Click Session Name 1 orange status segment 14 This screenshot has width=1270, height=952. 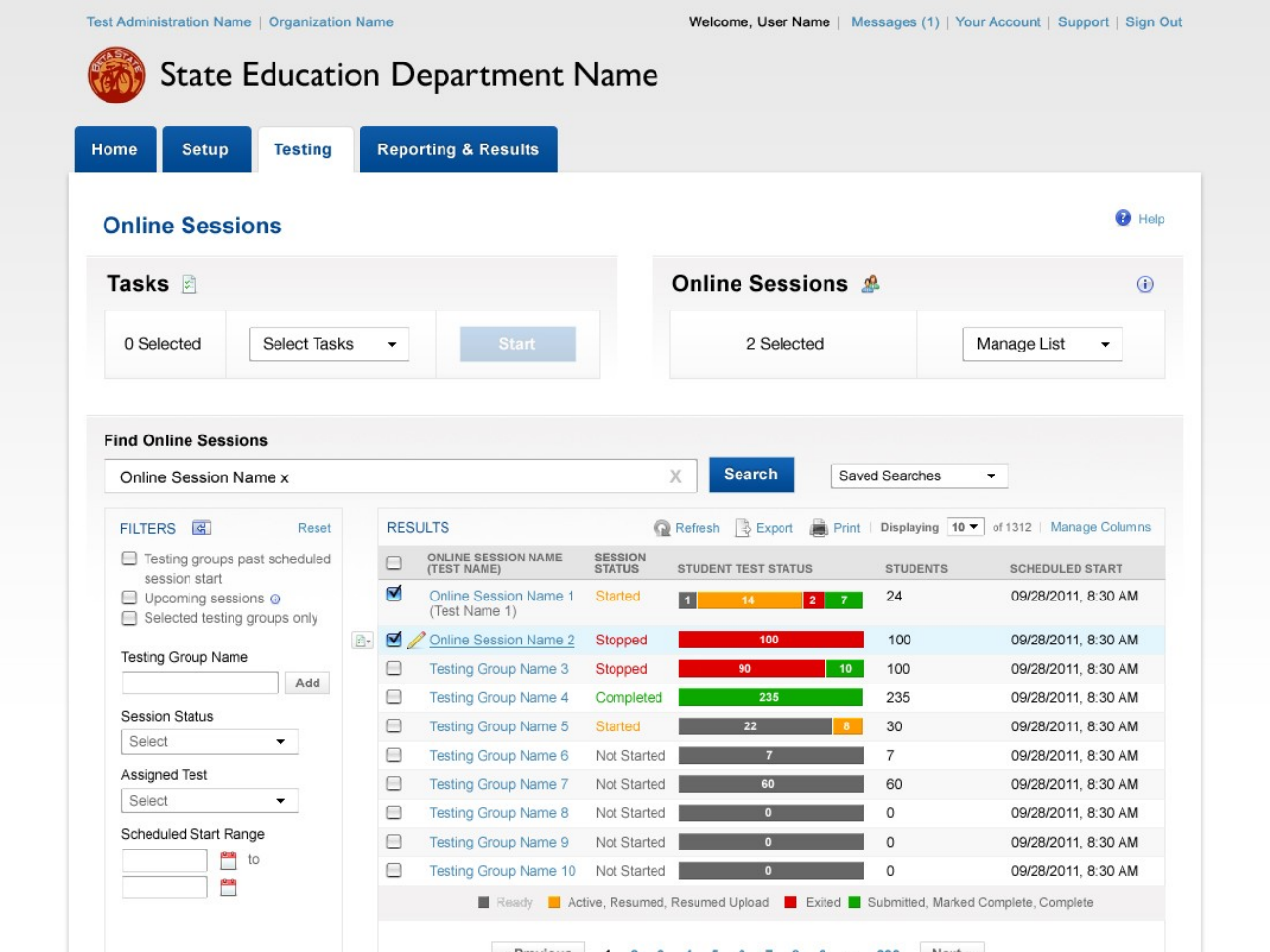tap(749, 600)
